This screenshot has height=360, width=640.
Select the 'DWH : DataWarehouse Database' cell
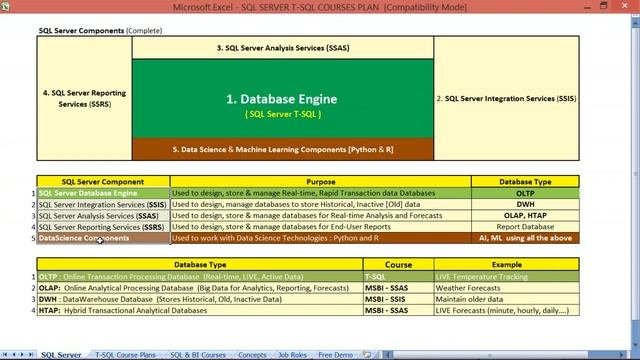(x=200, y=299)
